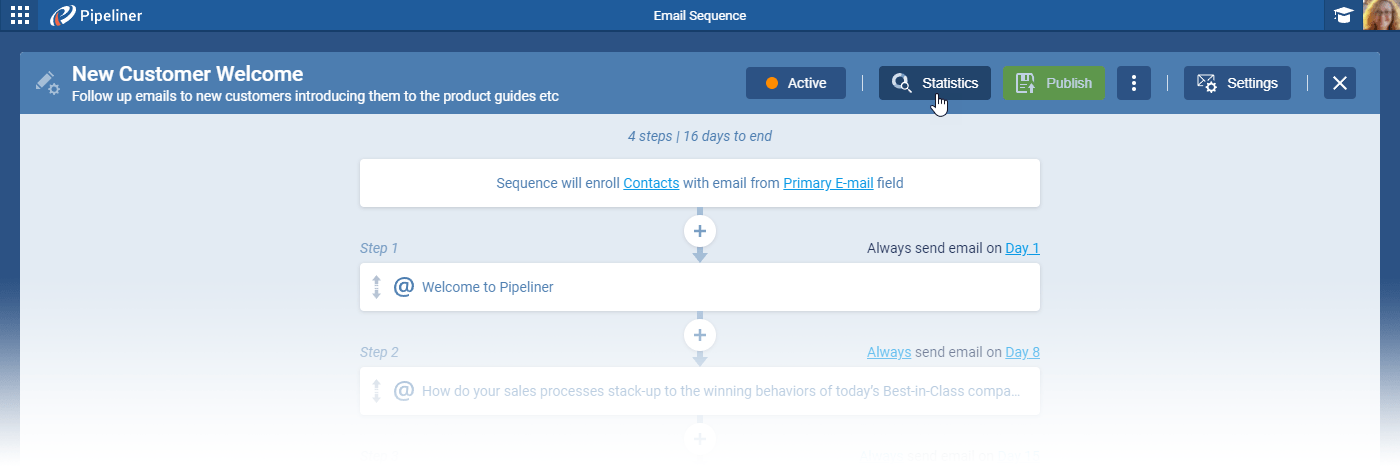1400x466 pixels.
Task: Click the user profile avatar
Action: 1381,15
